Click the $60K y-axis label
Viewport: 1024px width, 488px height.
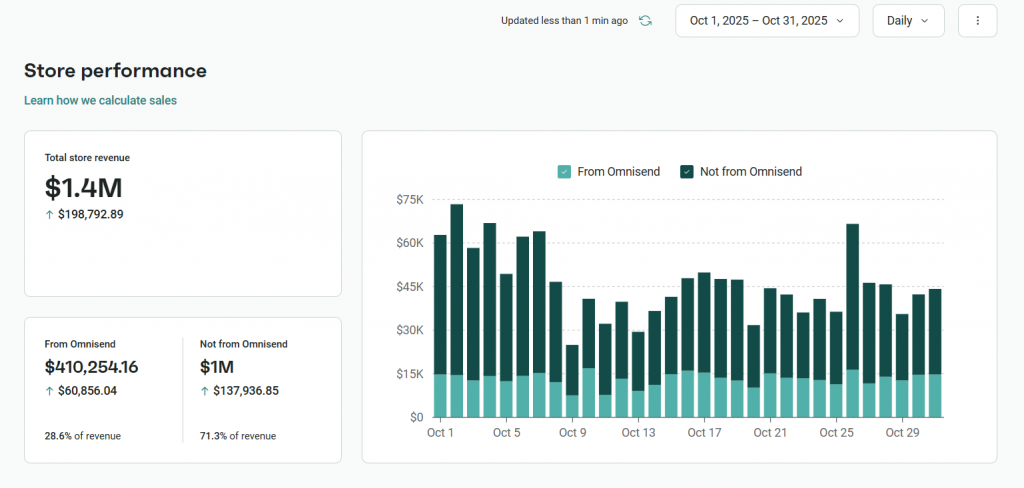[410, 242]
